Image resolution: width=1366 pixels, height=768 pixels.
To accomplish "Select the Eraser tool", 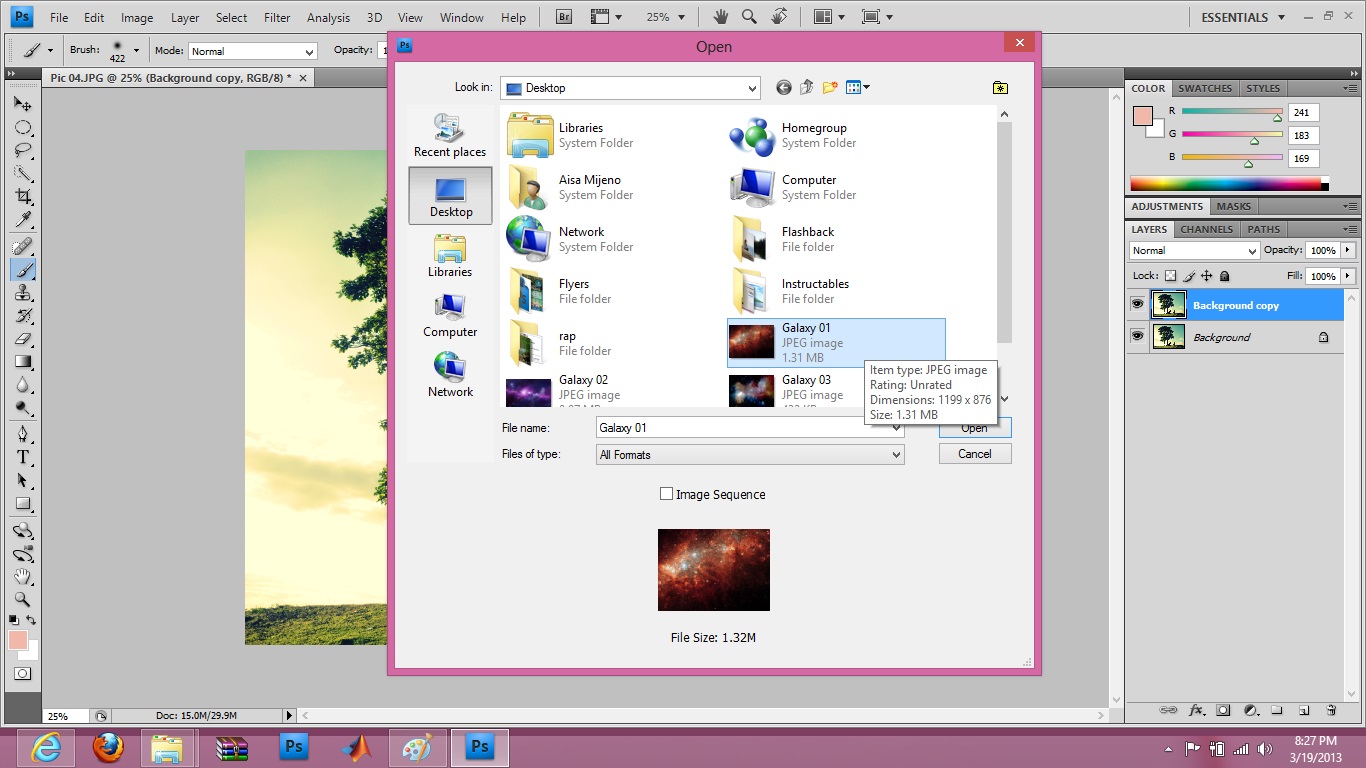I will click(x=23, y=339).
